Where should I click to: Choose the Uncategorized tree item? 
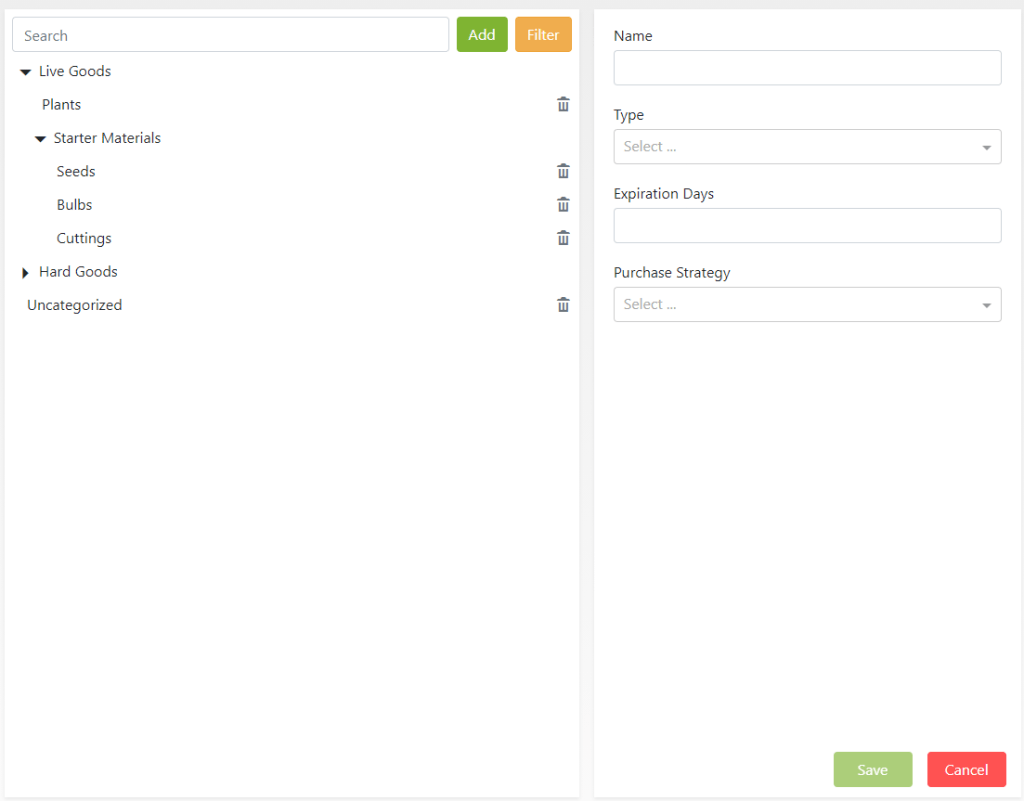(x=75, y=305)
